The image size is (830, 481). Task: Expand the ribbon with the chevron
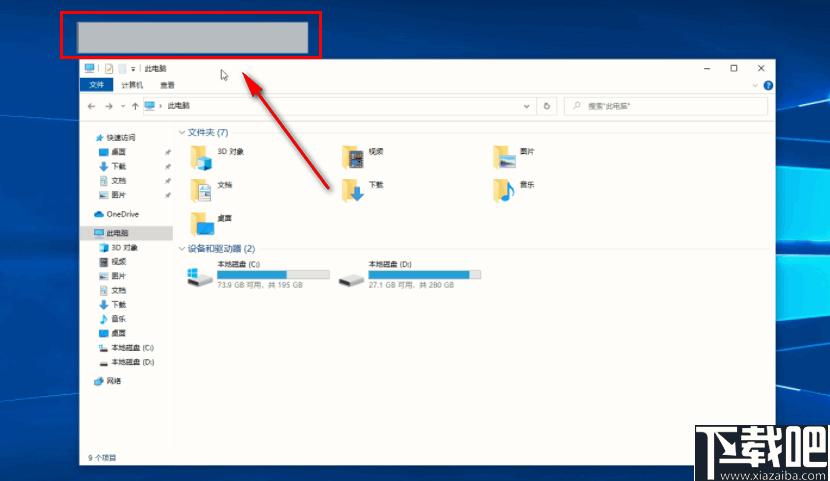click(756, 86)
